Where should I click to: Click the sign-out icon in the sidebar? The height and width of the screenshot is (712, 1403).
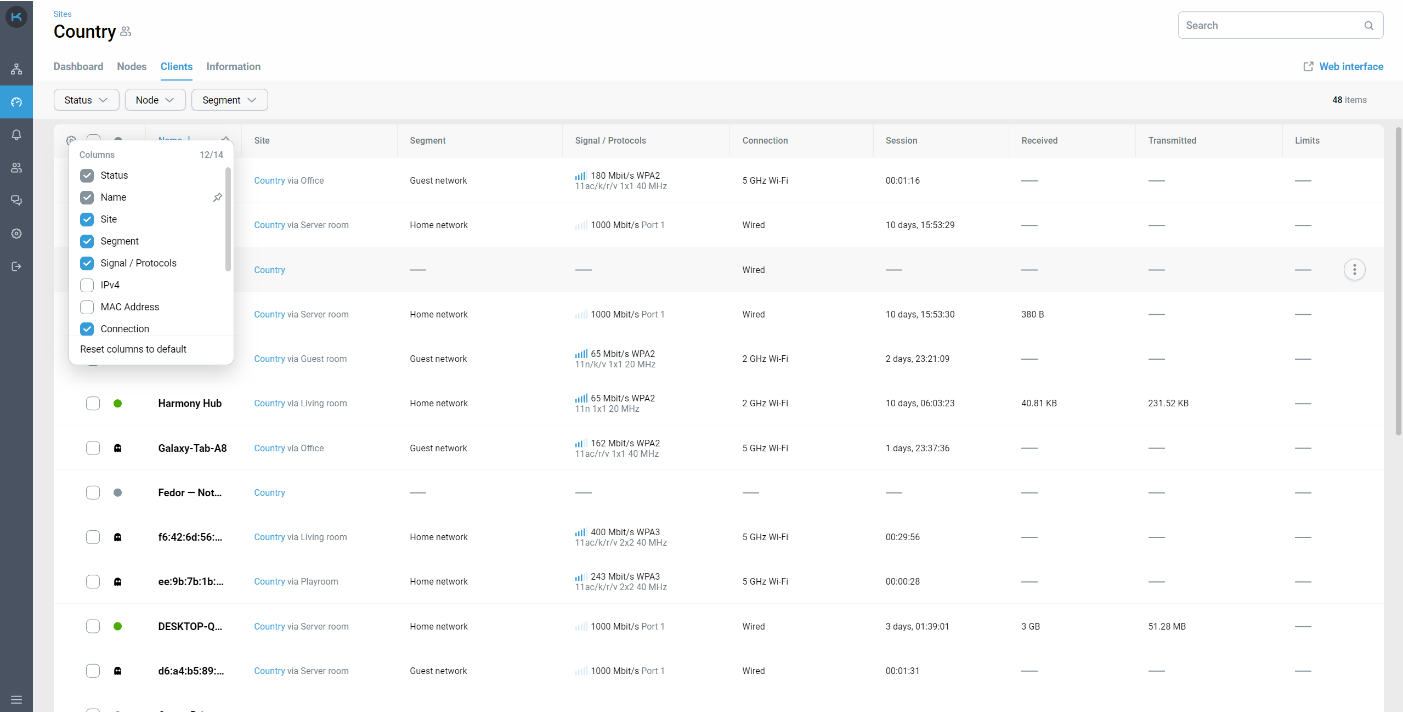pyautogui.click(x=15, y=266)
